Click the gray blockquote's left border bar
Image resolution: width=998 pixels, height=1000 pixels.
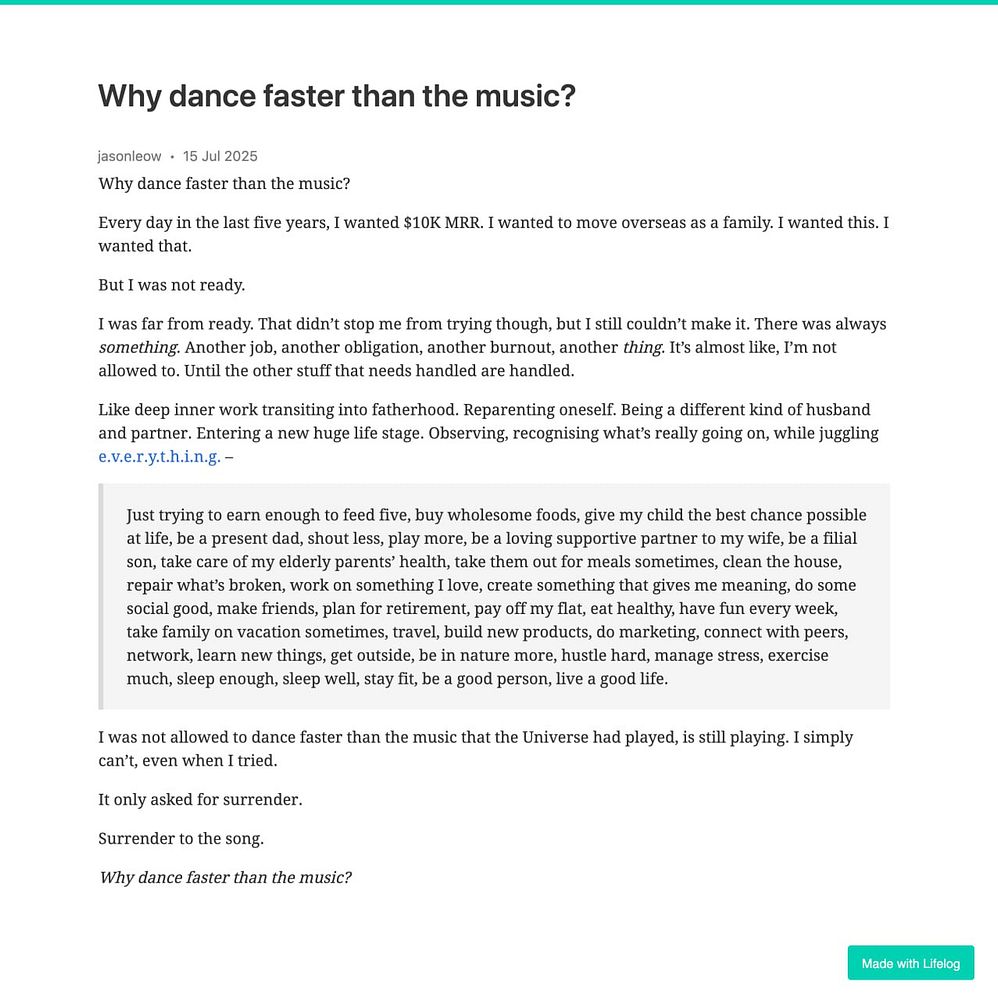pos(100,596)
